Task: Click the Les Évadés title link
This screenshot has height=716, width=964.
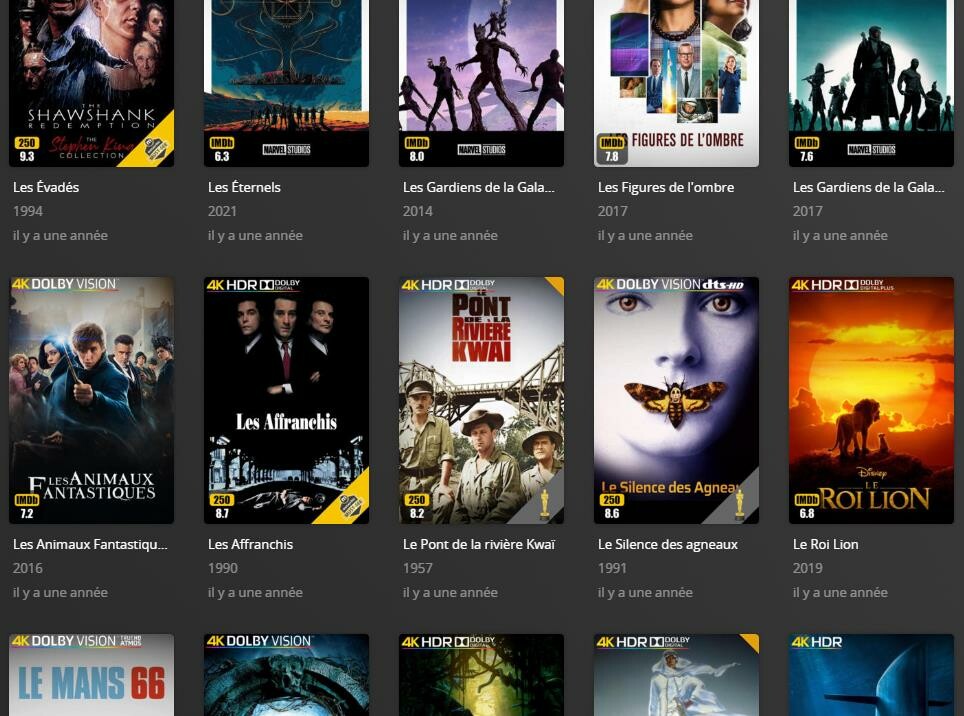Action: (46, 187)
